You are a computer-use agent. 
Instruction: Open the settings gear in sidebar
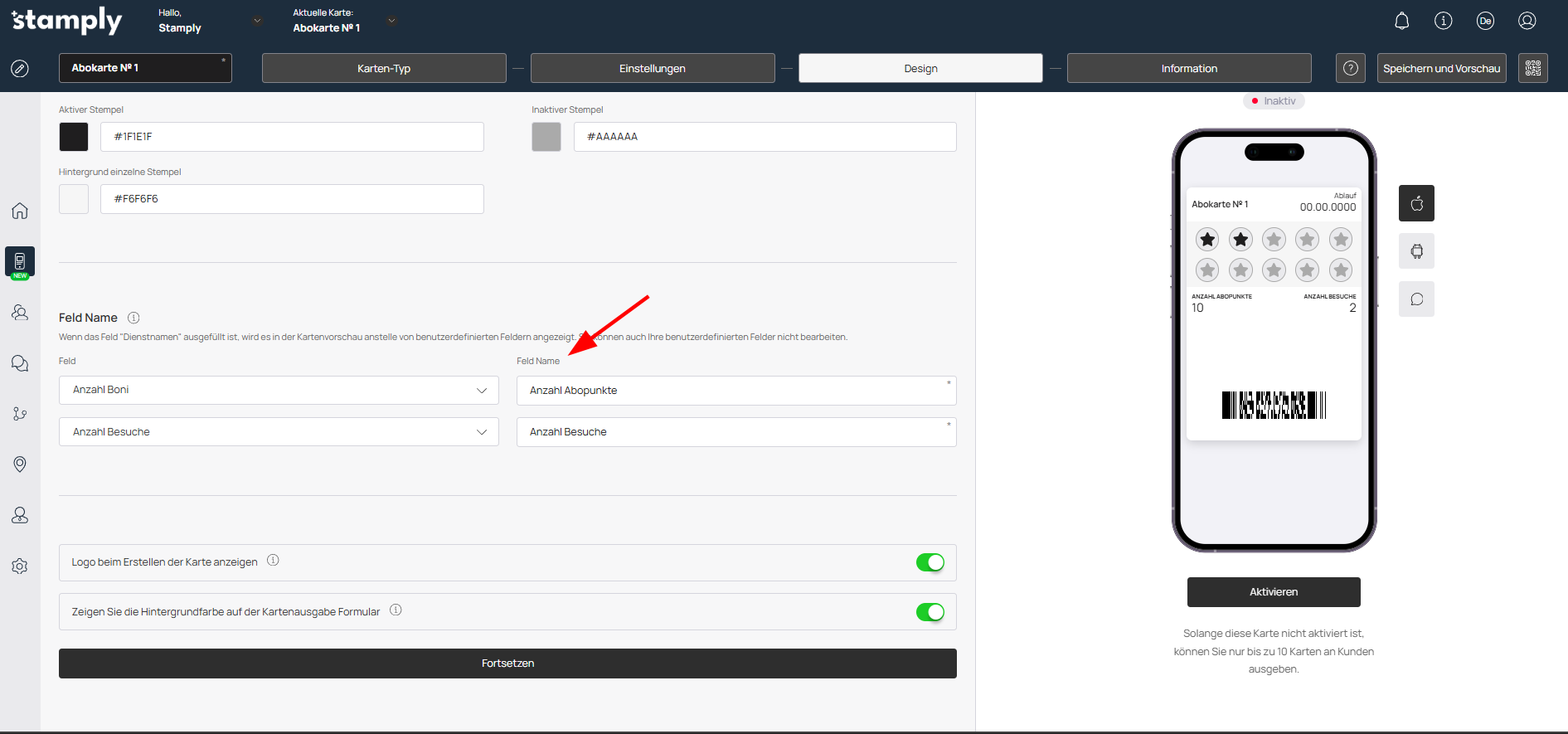(20, 566)
